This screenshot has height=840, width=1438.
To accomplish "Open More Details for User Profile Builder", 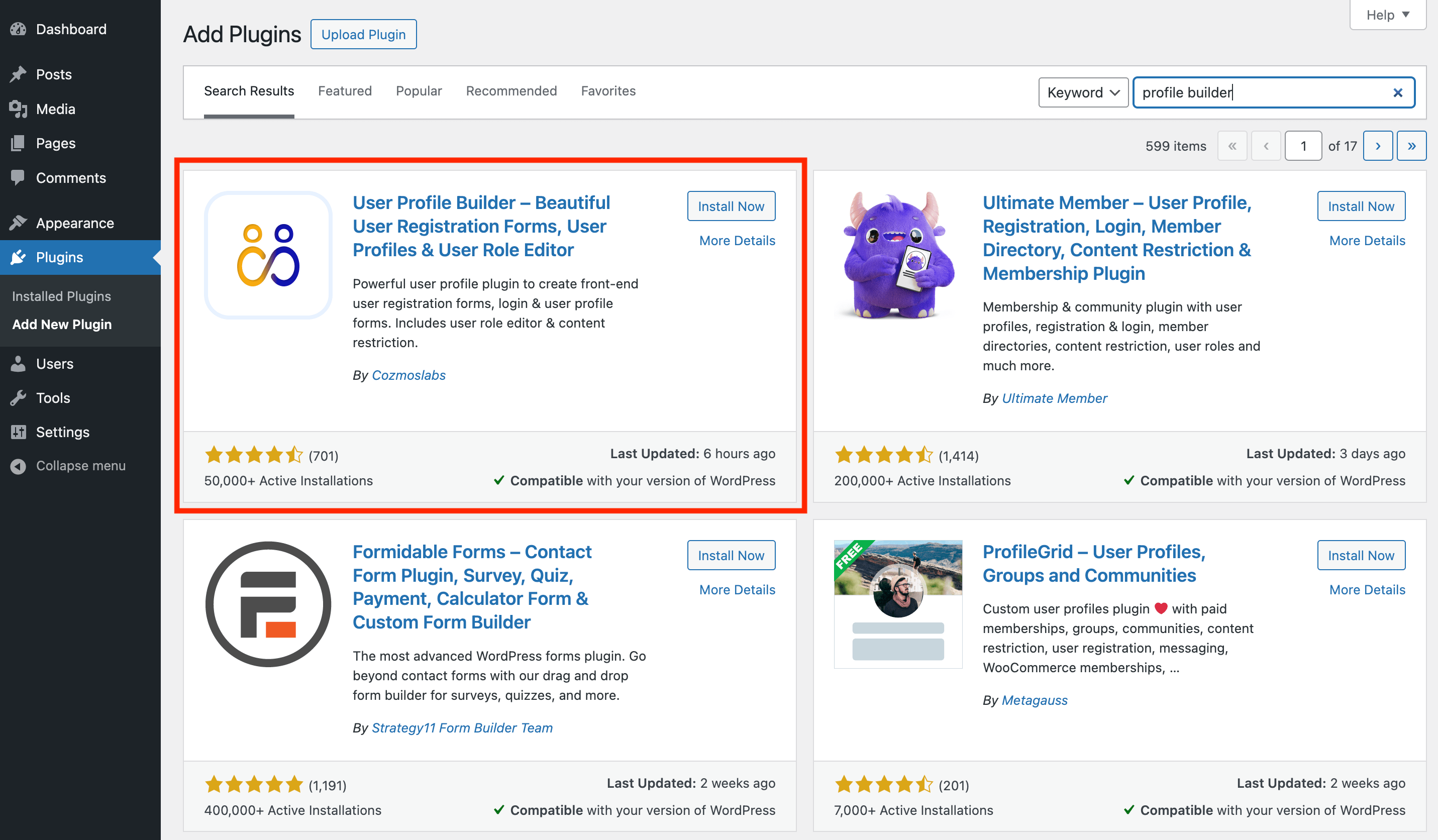I will [737, 240].
